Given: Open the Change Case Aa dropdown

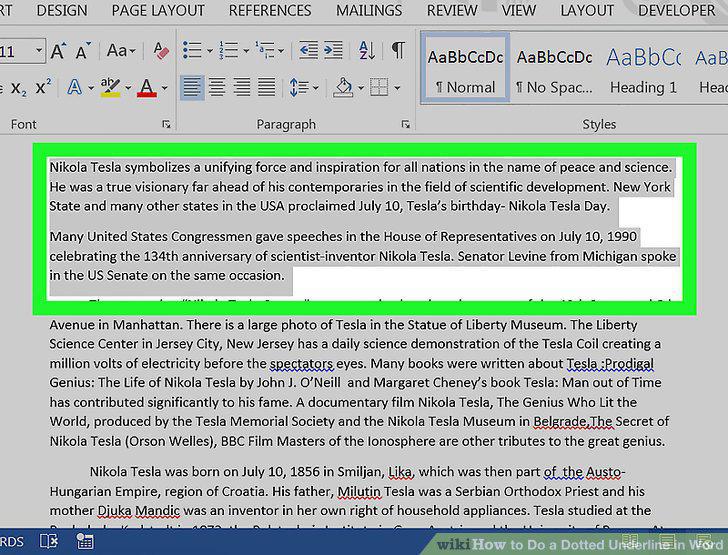Looking at the screenshot, I should tap(121, 50).
